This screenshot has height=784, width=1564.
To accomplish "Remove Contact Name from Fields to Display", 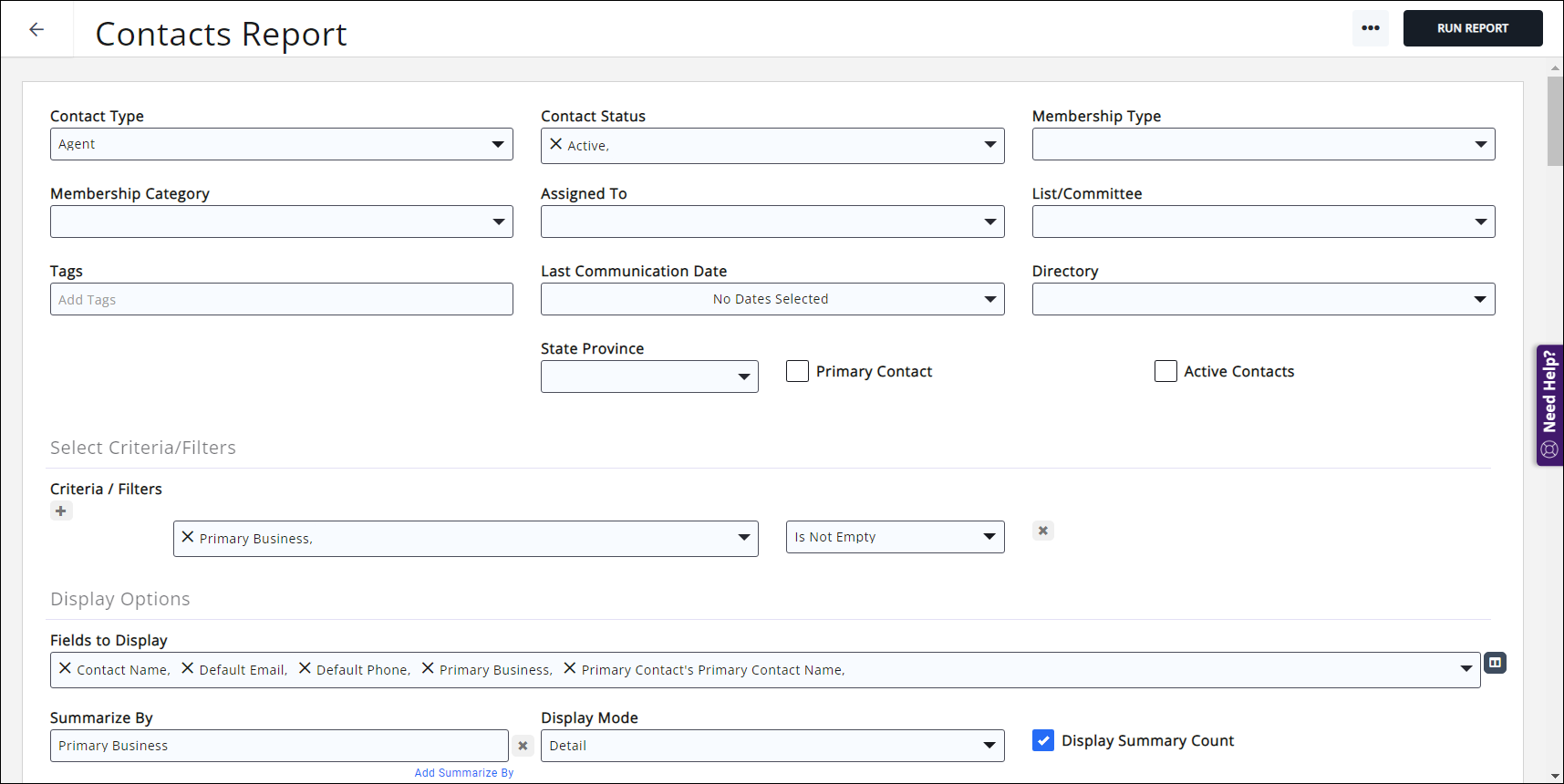I will point(65,668).
